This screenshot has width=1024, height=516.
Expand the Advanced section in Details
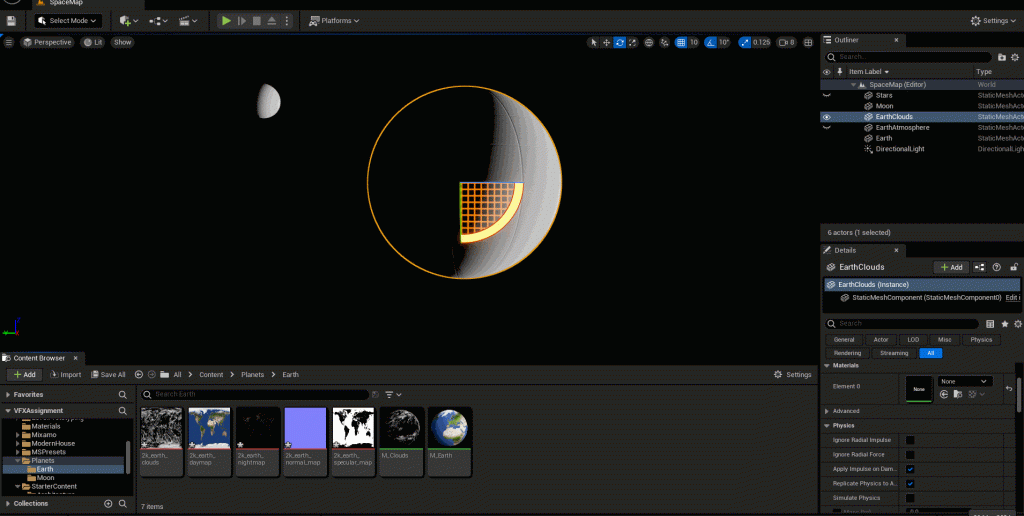(x=846, y=411)
